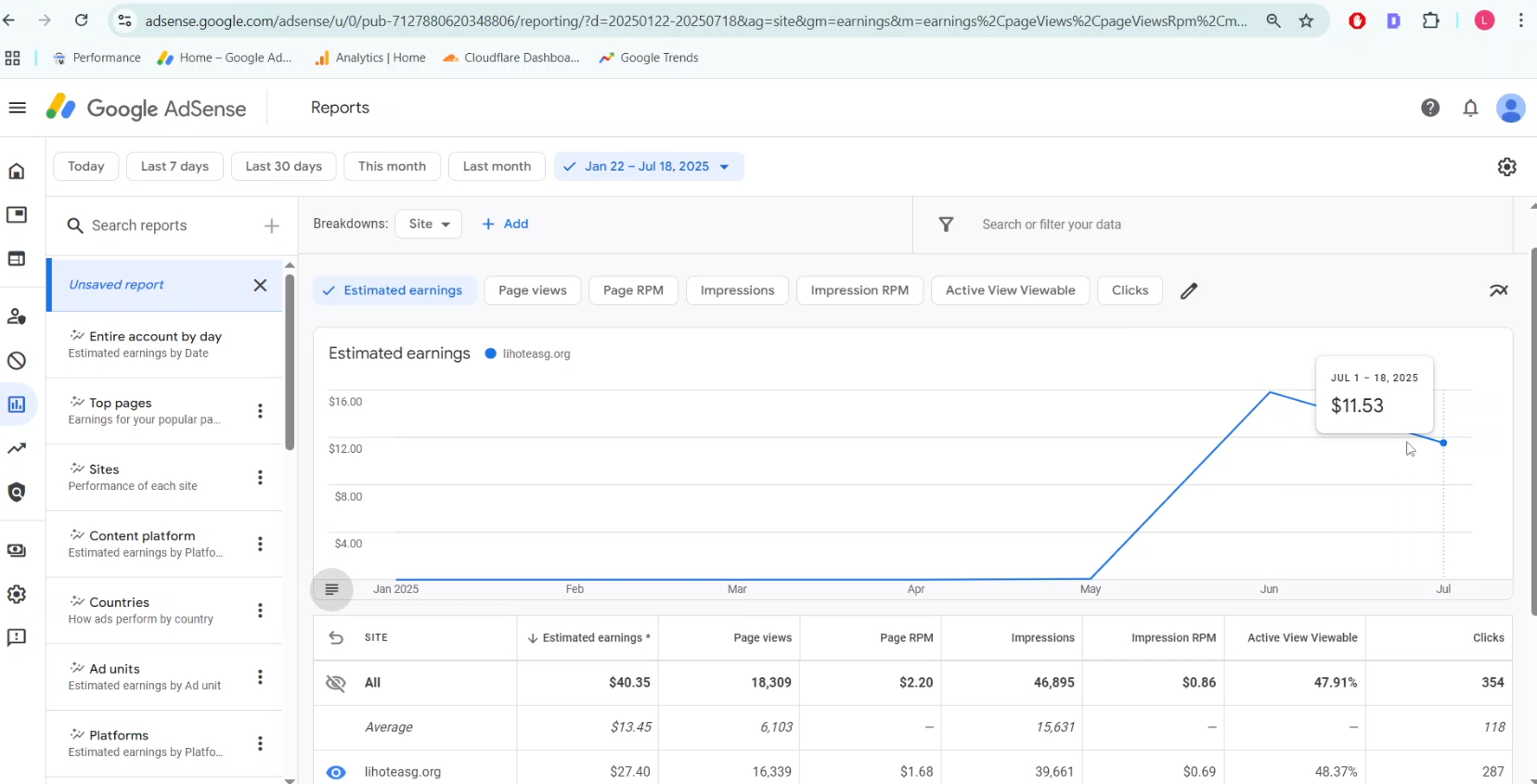Click the undo arrow in SITE header
Screen dimensions: 1537x784
tap(336, 637)
